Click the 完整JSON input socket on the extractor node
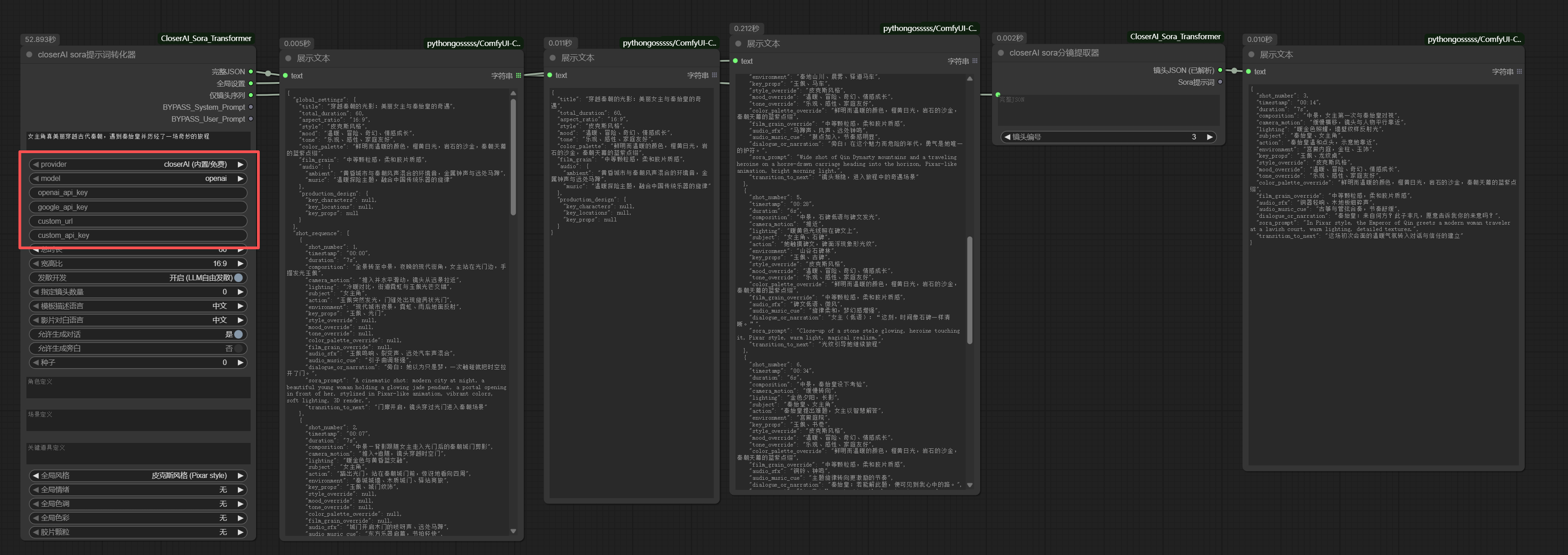 click(997, 94)
